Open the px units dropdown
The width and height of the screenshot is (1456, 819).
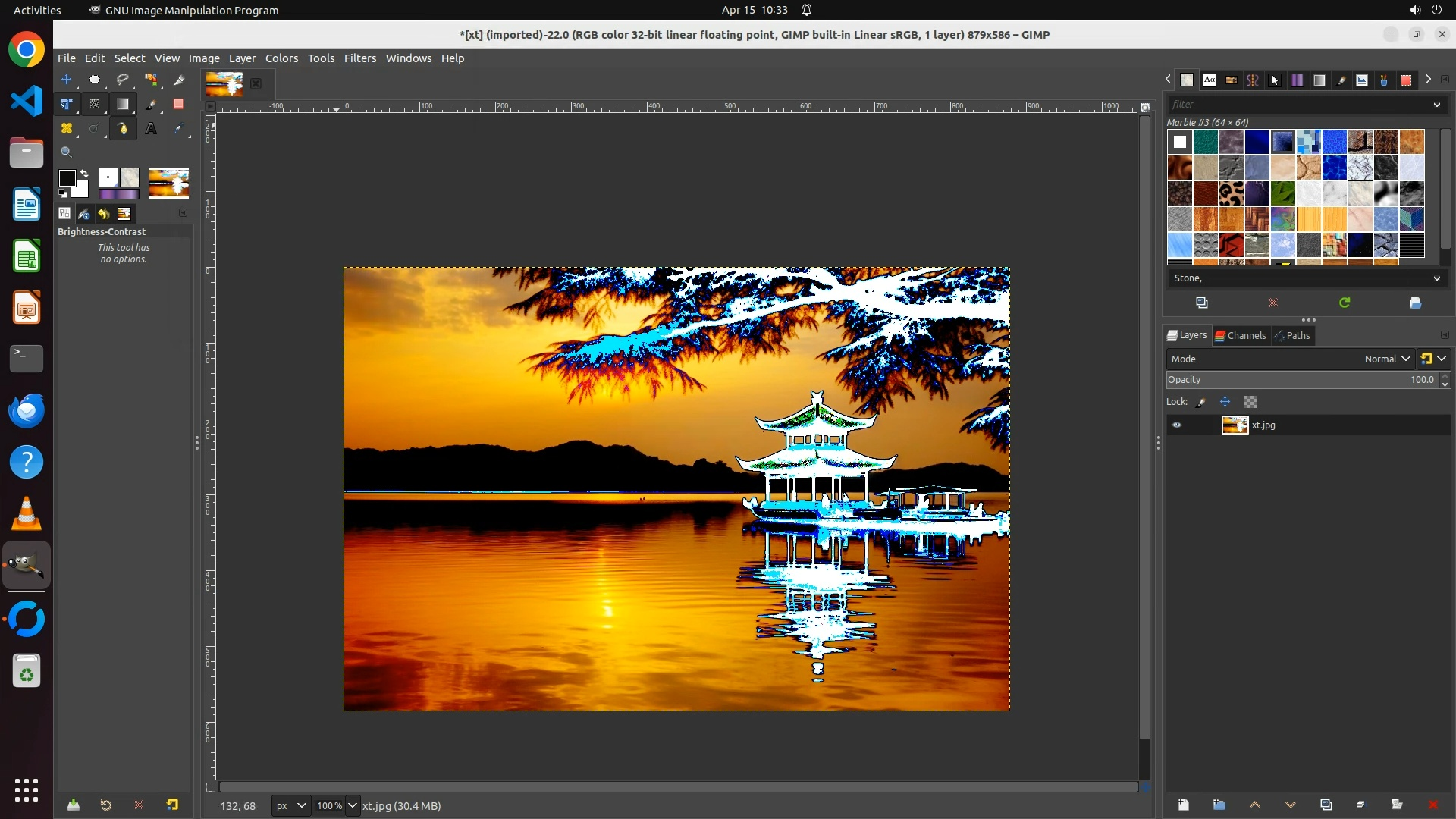(290, 805)
